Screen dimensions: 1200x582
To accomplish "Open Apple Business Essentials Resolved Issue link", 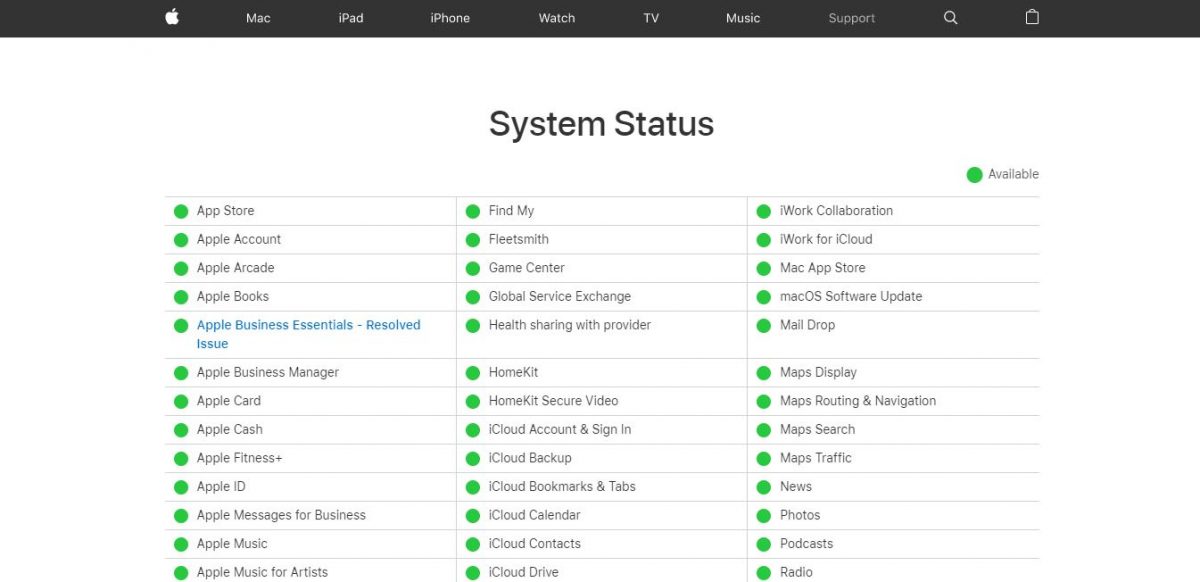I will point(308,325).
